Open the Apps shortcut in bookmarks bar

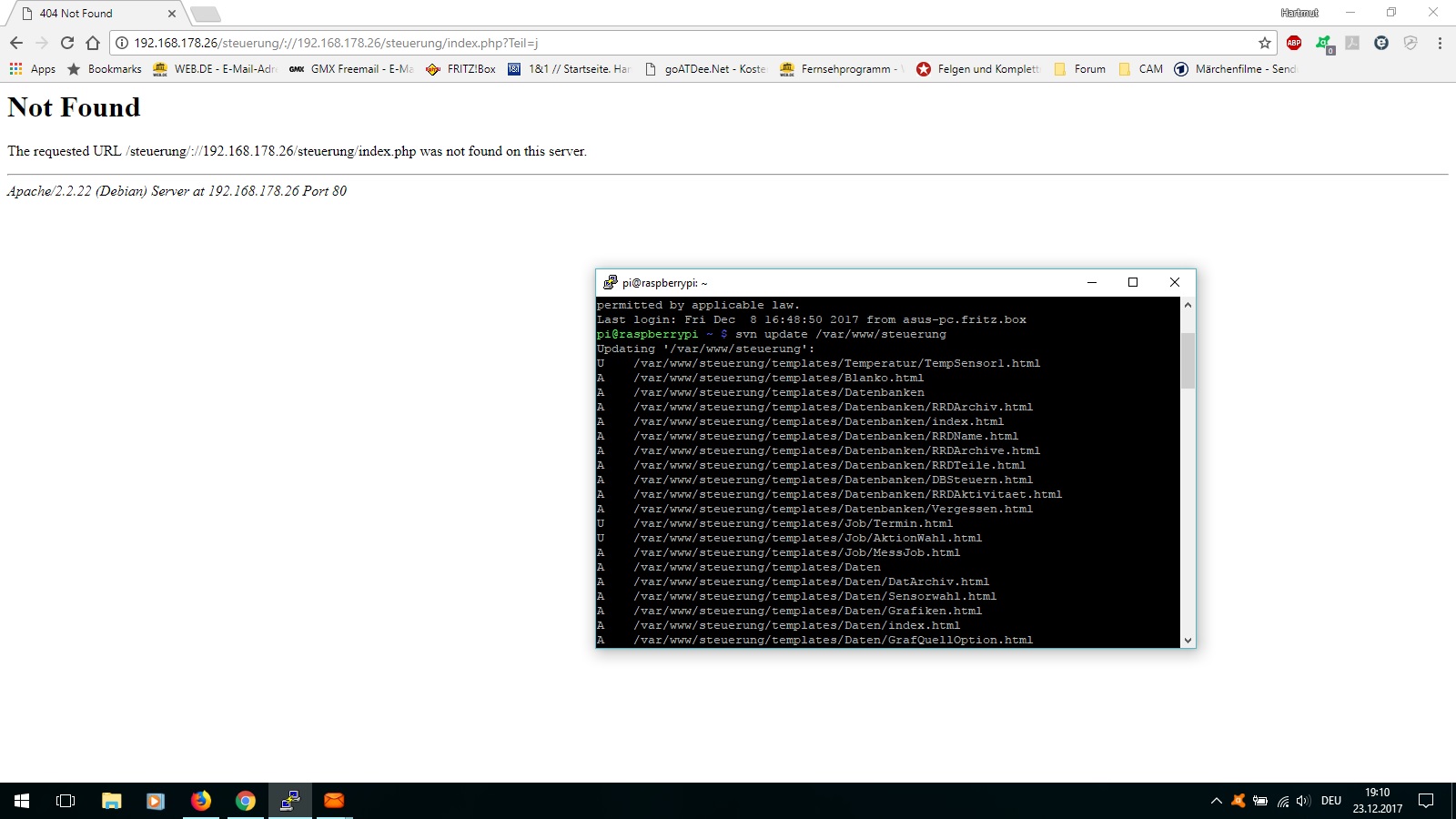(33, 69)
